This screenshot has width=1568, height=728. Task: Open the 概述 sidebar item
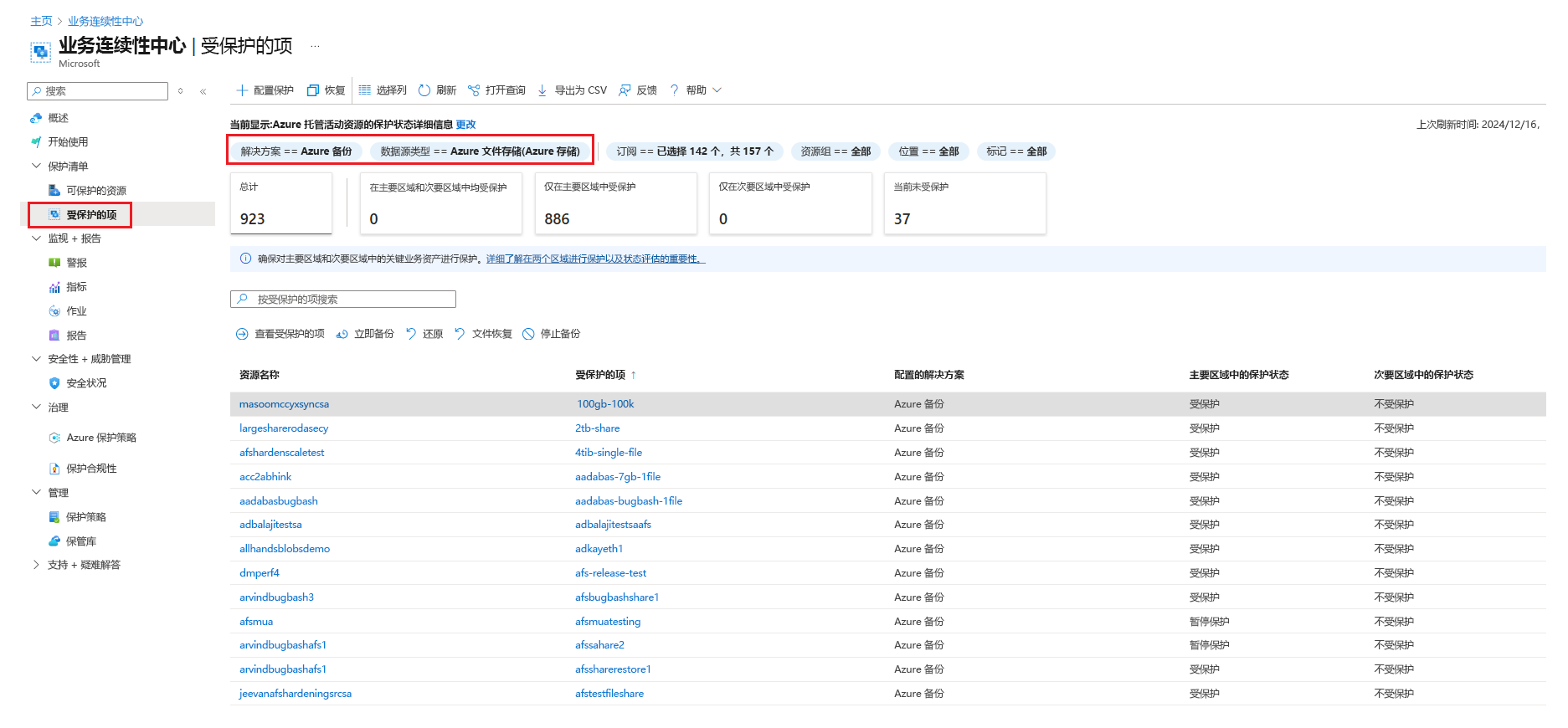(58, 118)
